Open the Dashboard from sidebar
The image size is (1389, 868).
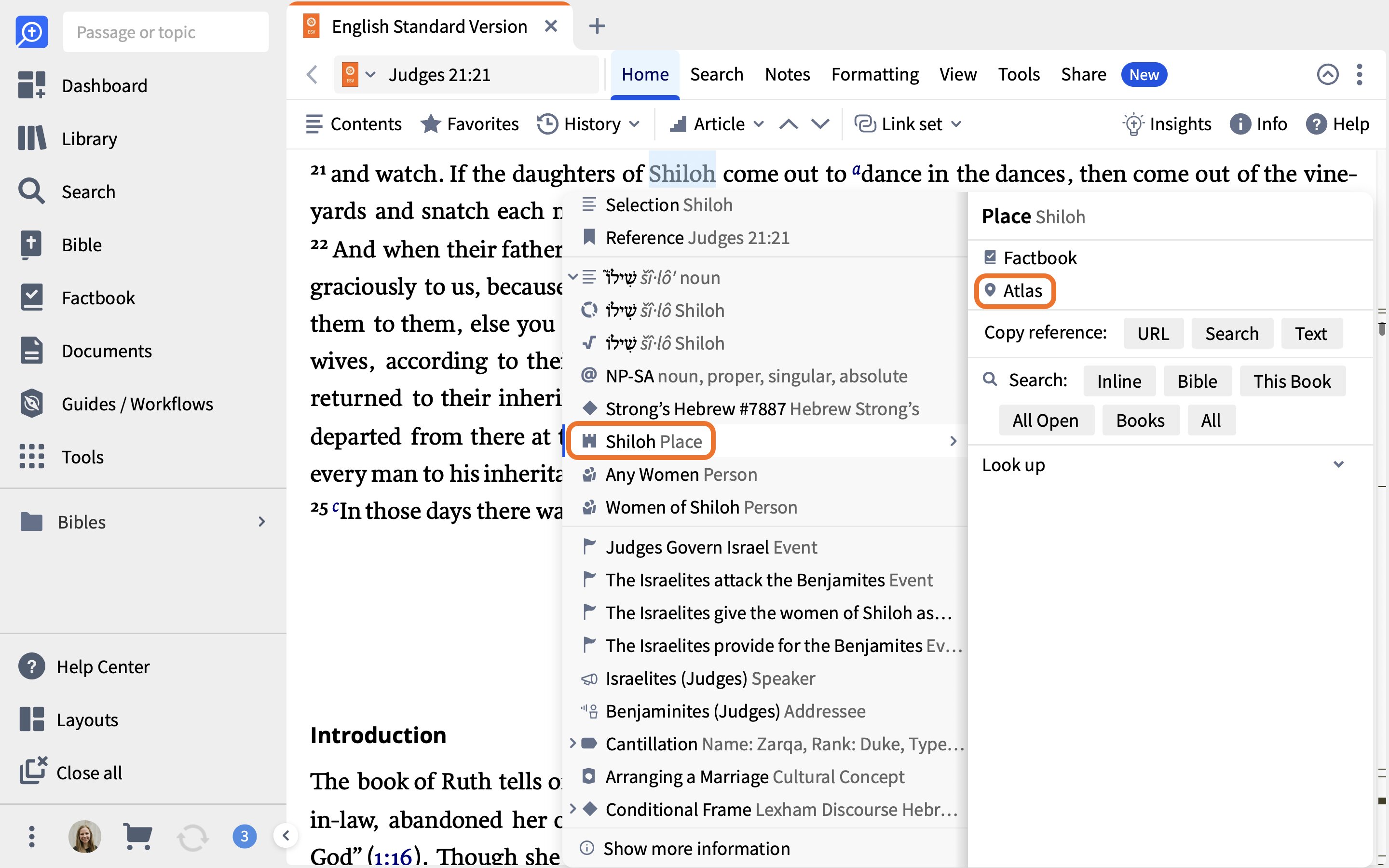click(x=82, y=85)
